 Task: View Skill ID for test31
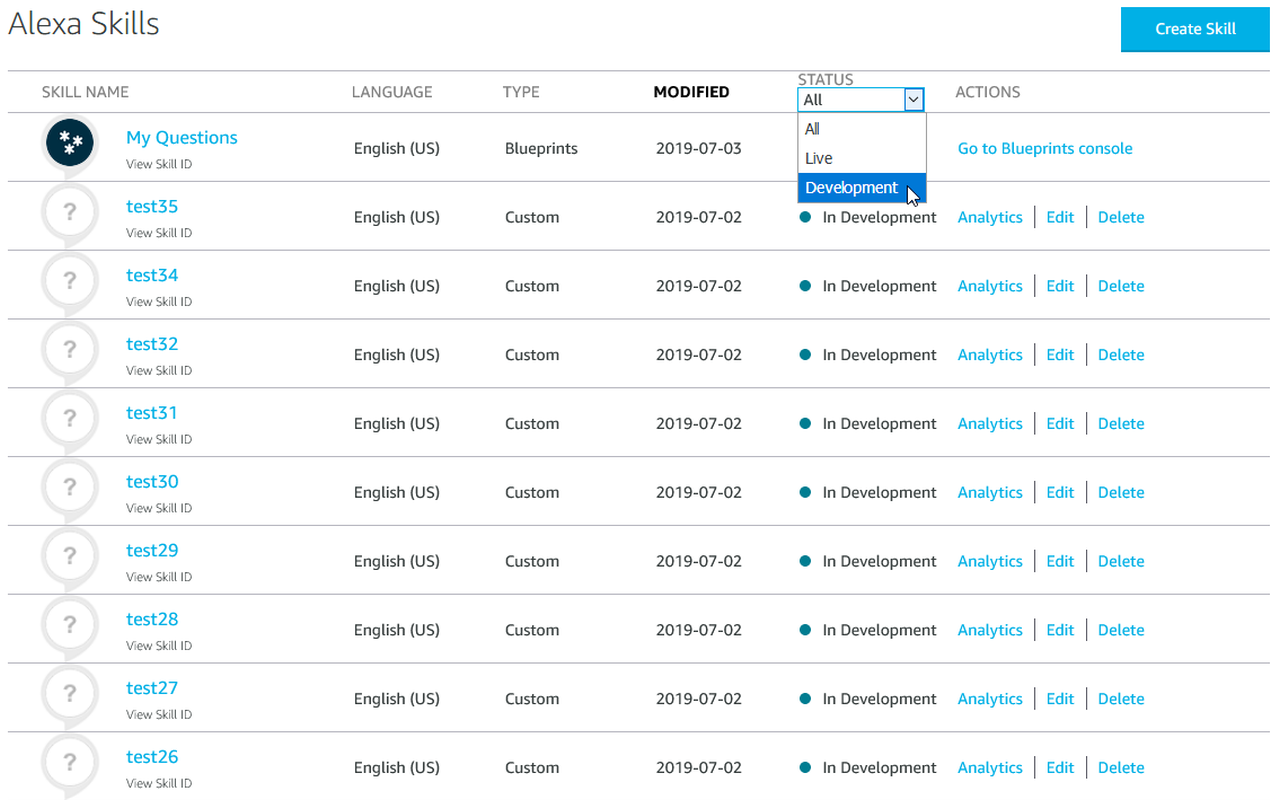[x=159, y=439]
